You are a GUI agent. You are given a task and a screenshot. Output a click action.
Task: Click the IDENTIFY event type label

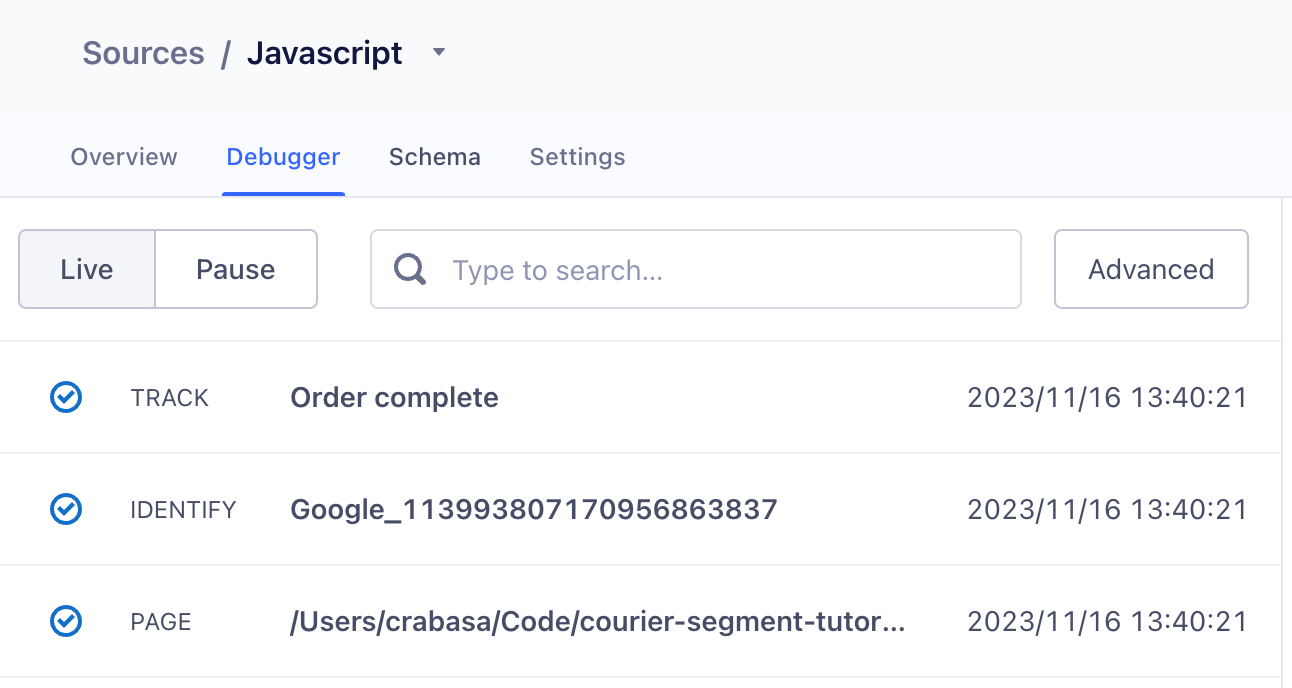183,510
